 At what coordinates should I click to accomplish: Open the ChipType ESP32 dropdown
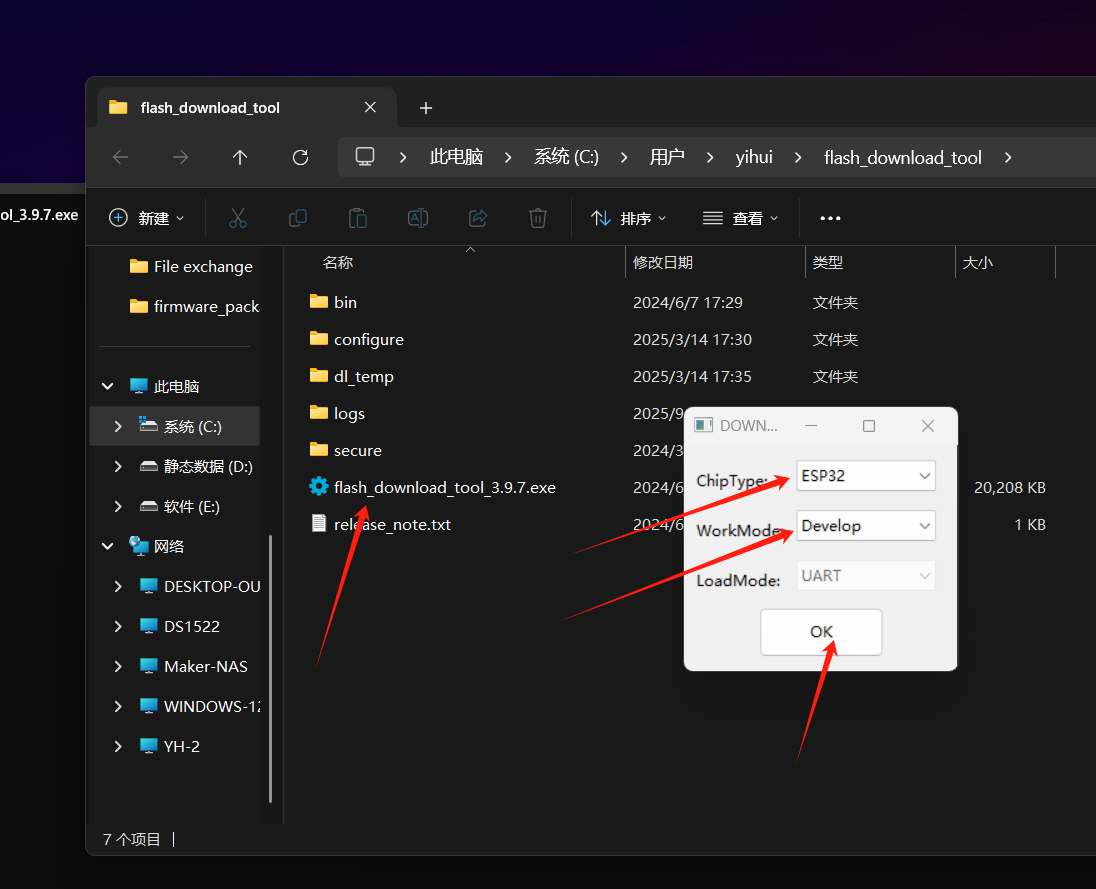click(x=866, y=476)
